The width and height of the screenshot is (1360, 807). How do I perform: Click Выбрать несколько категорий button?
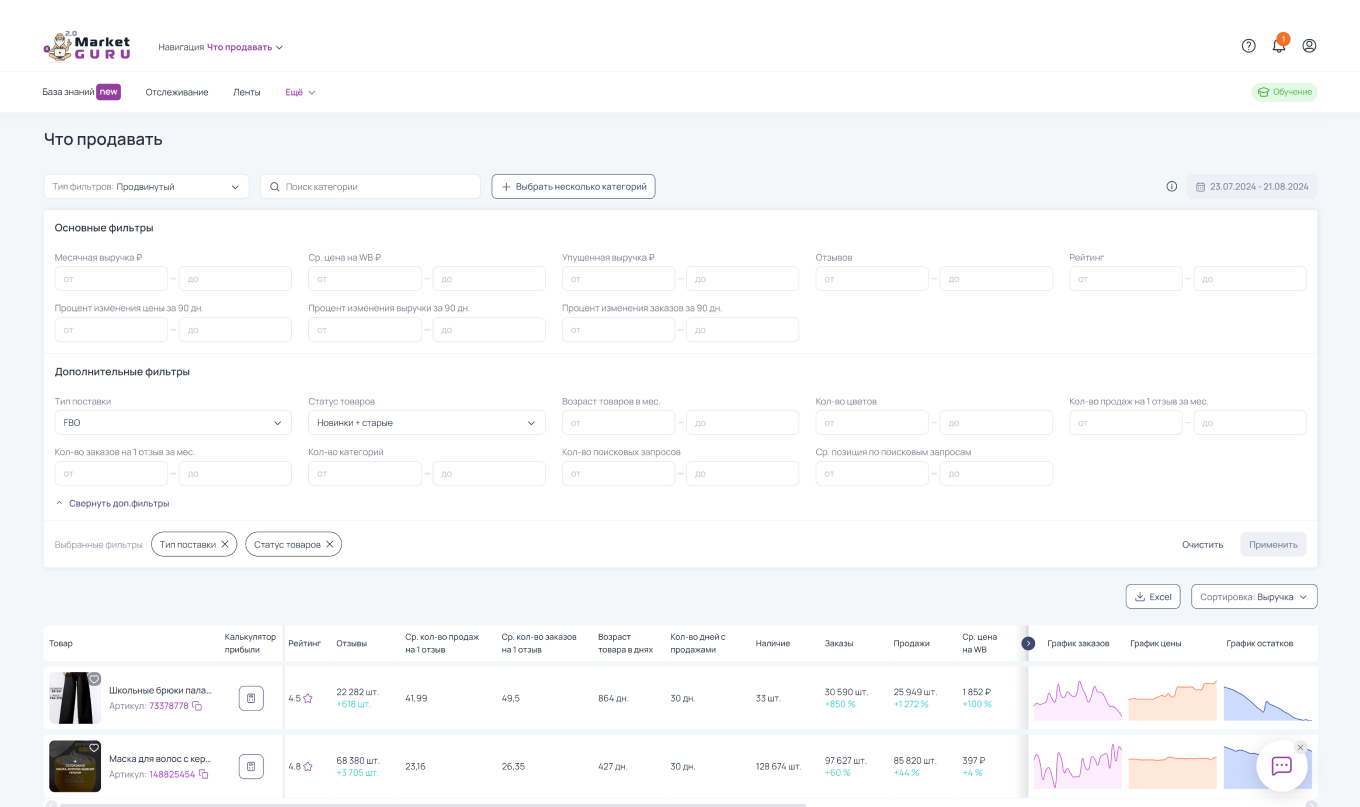tap(573, 187)
